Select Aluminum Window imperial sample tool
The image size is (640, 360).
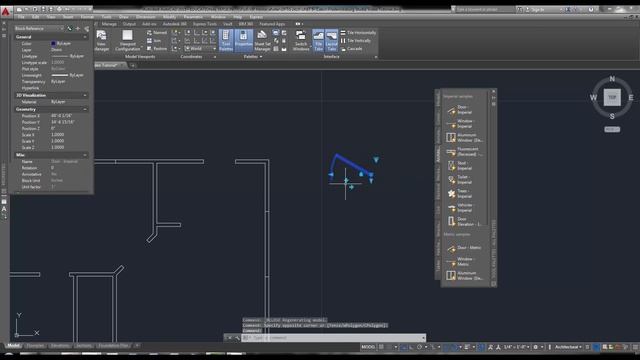coord(464,138)
